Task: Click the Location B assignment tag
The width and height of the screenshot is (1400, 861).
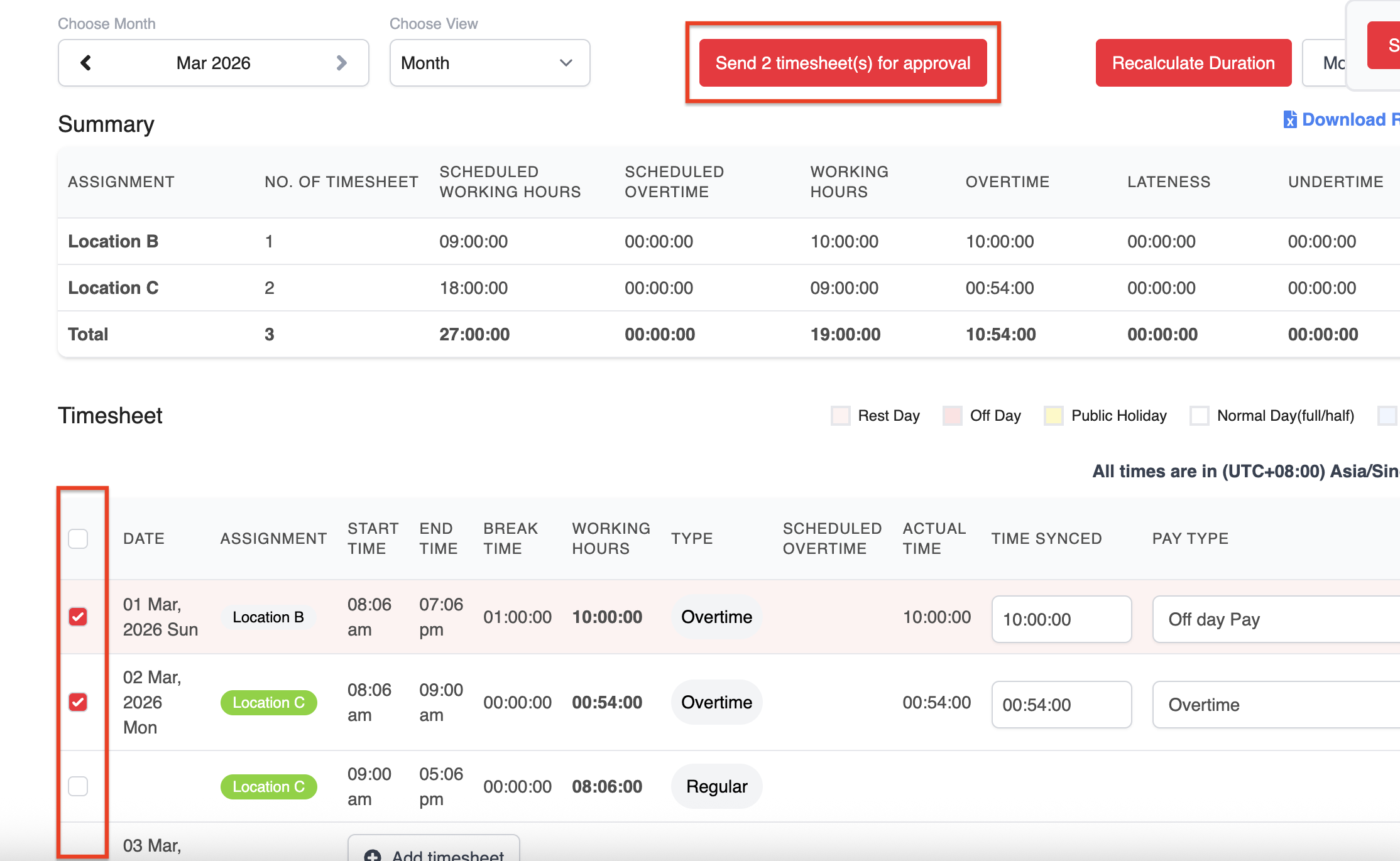Action: [268, 617]
